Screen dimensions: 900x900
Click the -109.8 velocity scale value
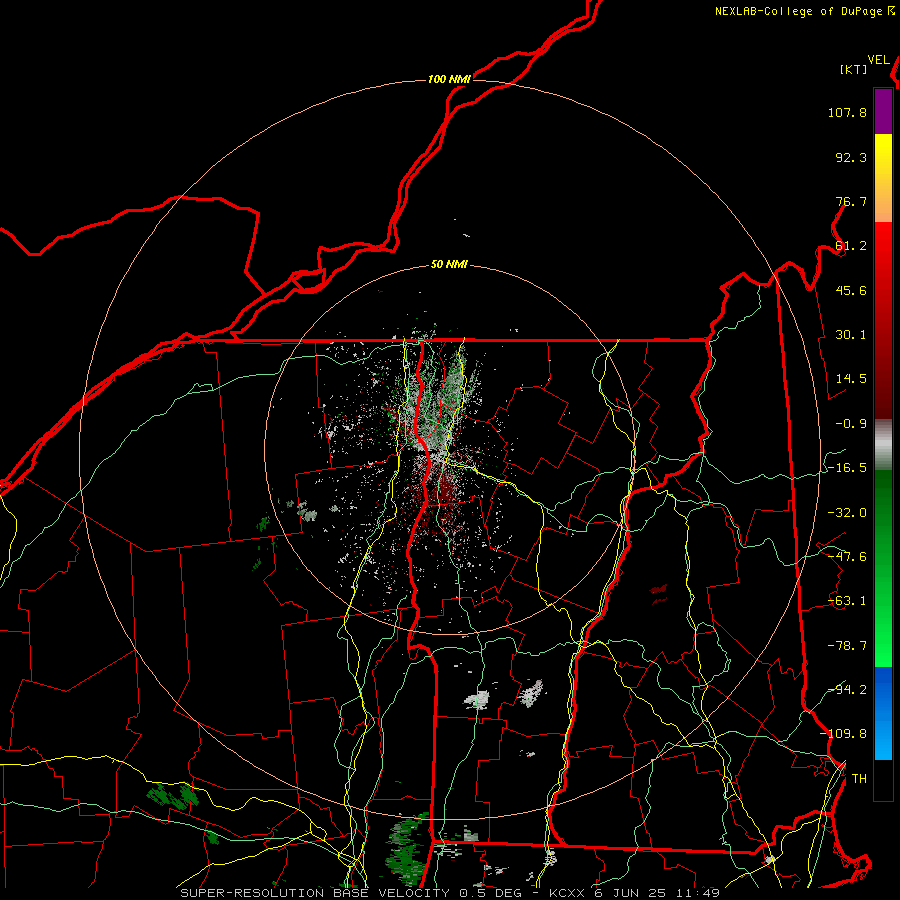(843, 734)
